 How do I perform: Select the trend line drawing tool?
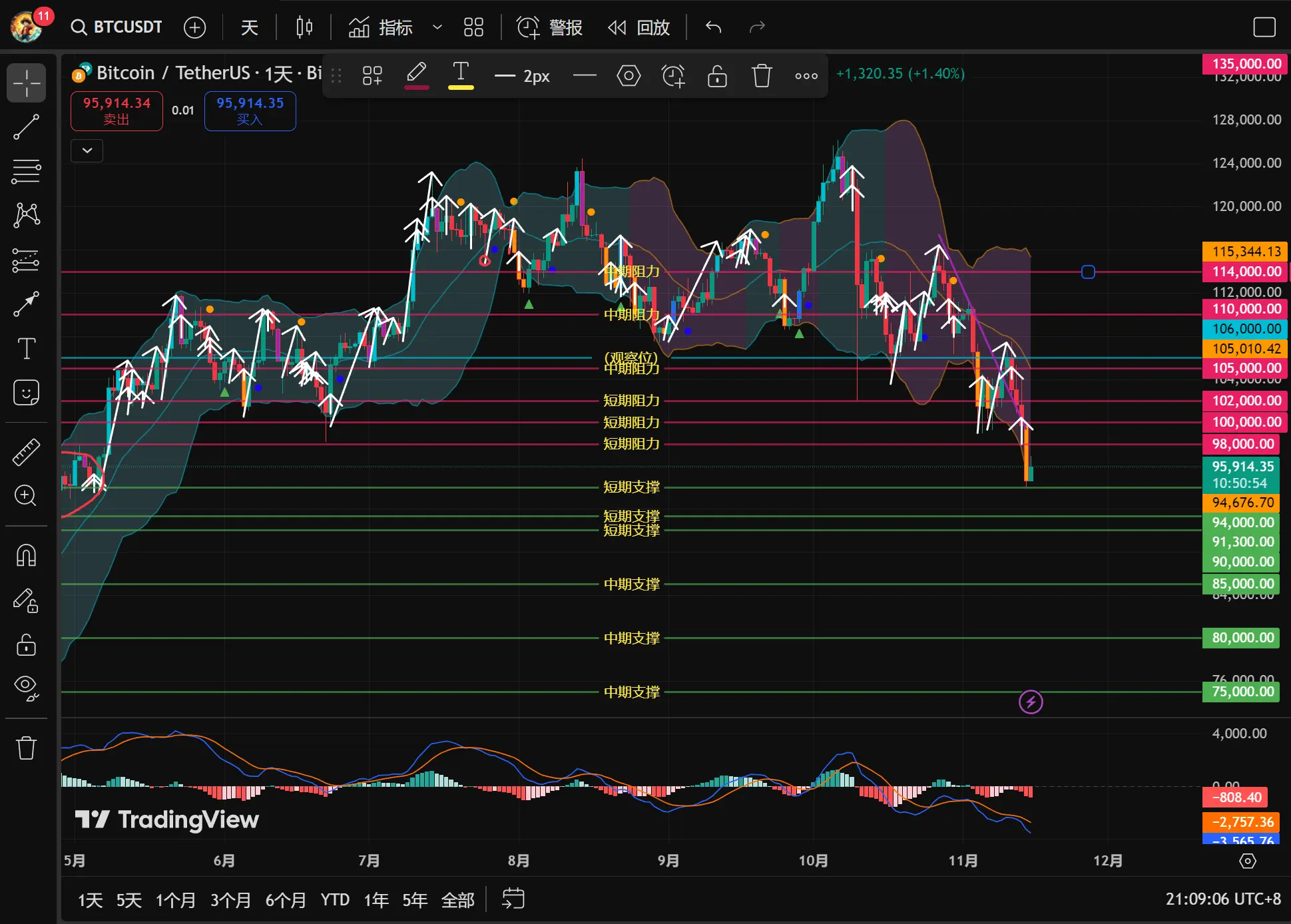pos(26,126)
